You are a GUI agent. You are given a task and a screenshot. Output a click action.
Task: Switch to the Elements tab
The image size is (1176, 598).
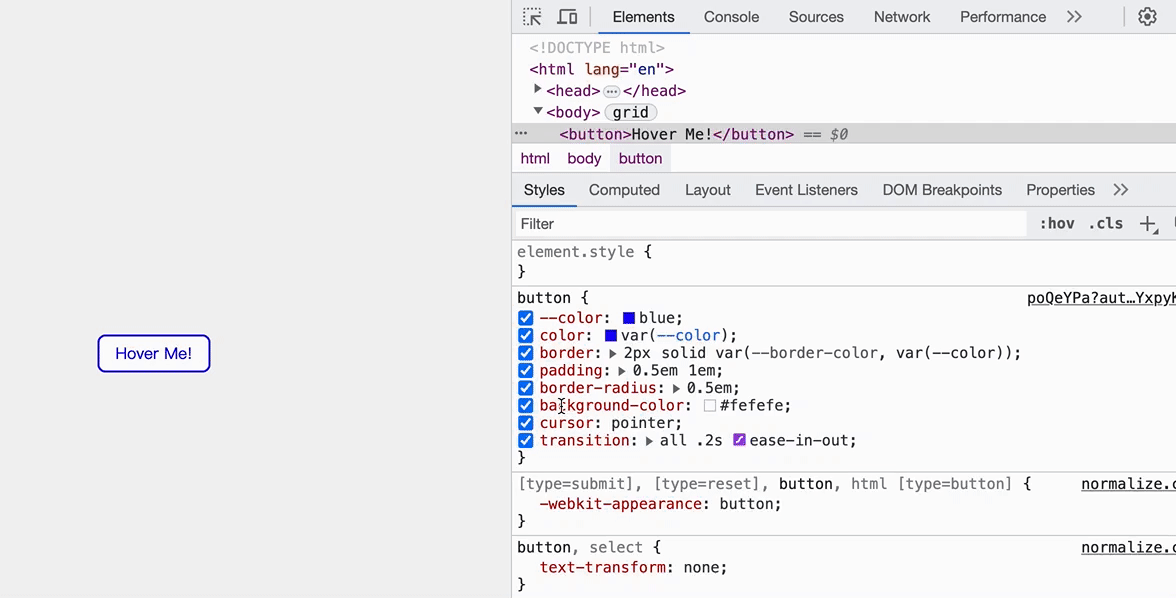pyautogui.click(x=644, y=17)
